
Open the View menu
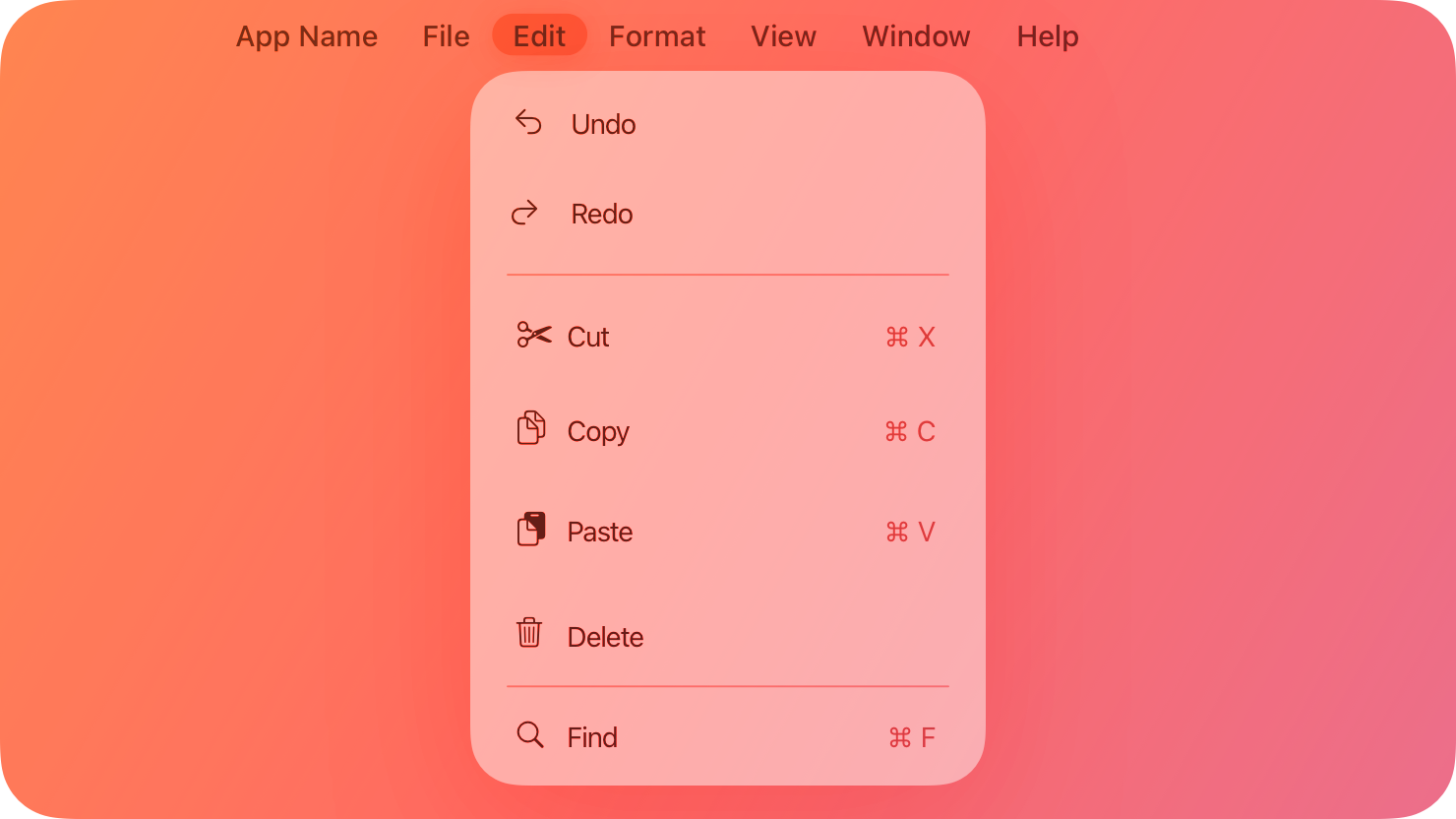coord(783,35)
